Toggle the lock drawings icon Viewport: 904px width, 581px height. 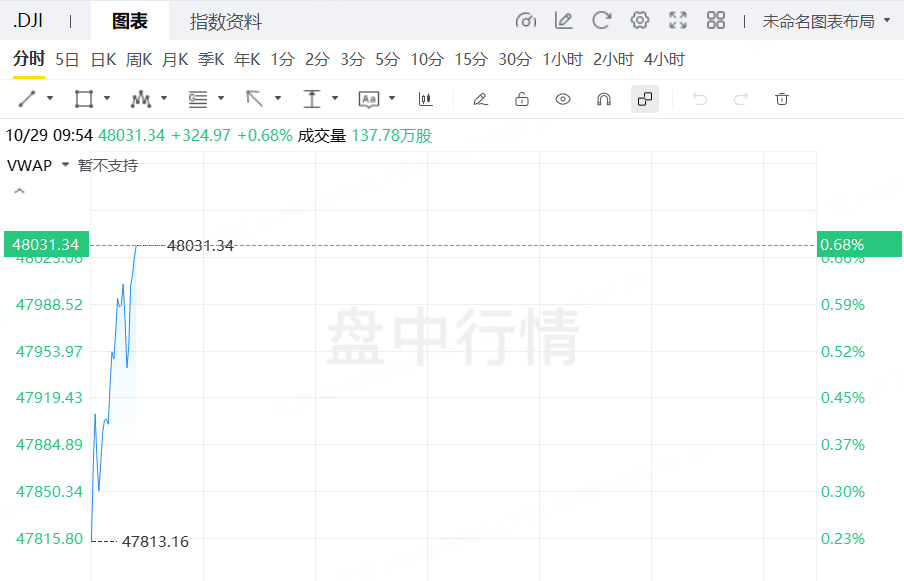[x=521, y=99]
